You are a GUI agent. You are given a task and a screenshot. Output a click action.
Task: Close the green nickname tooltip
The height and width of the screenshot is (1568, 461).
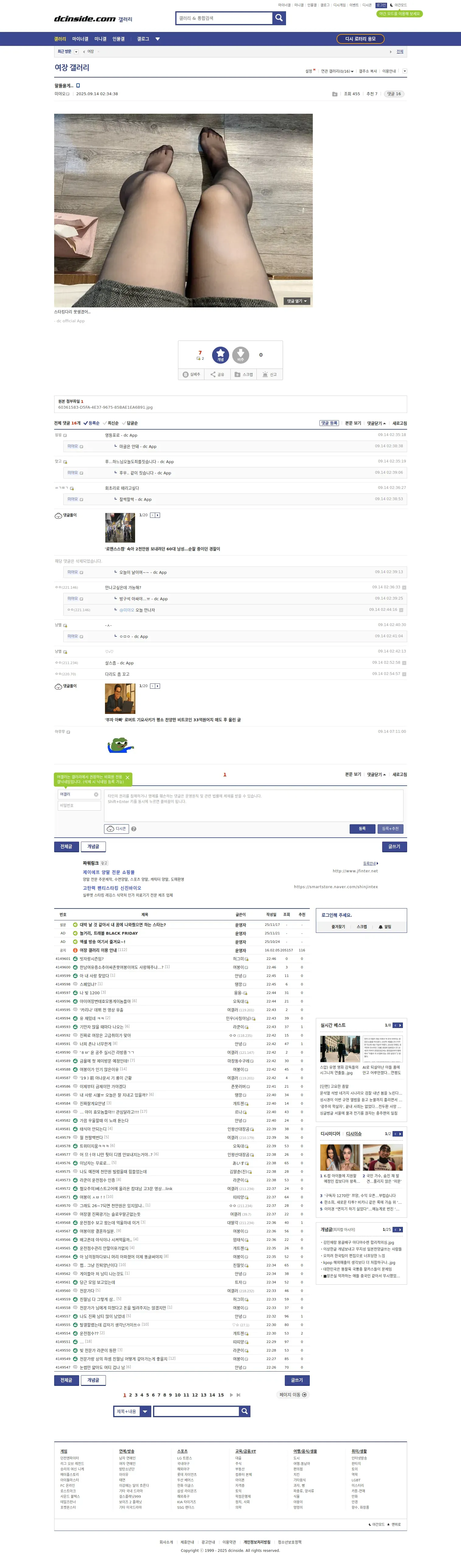[x=127, y=777]
